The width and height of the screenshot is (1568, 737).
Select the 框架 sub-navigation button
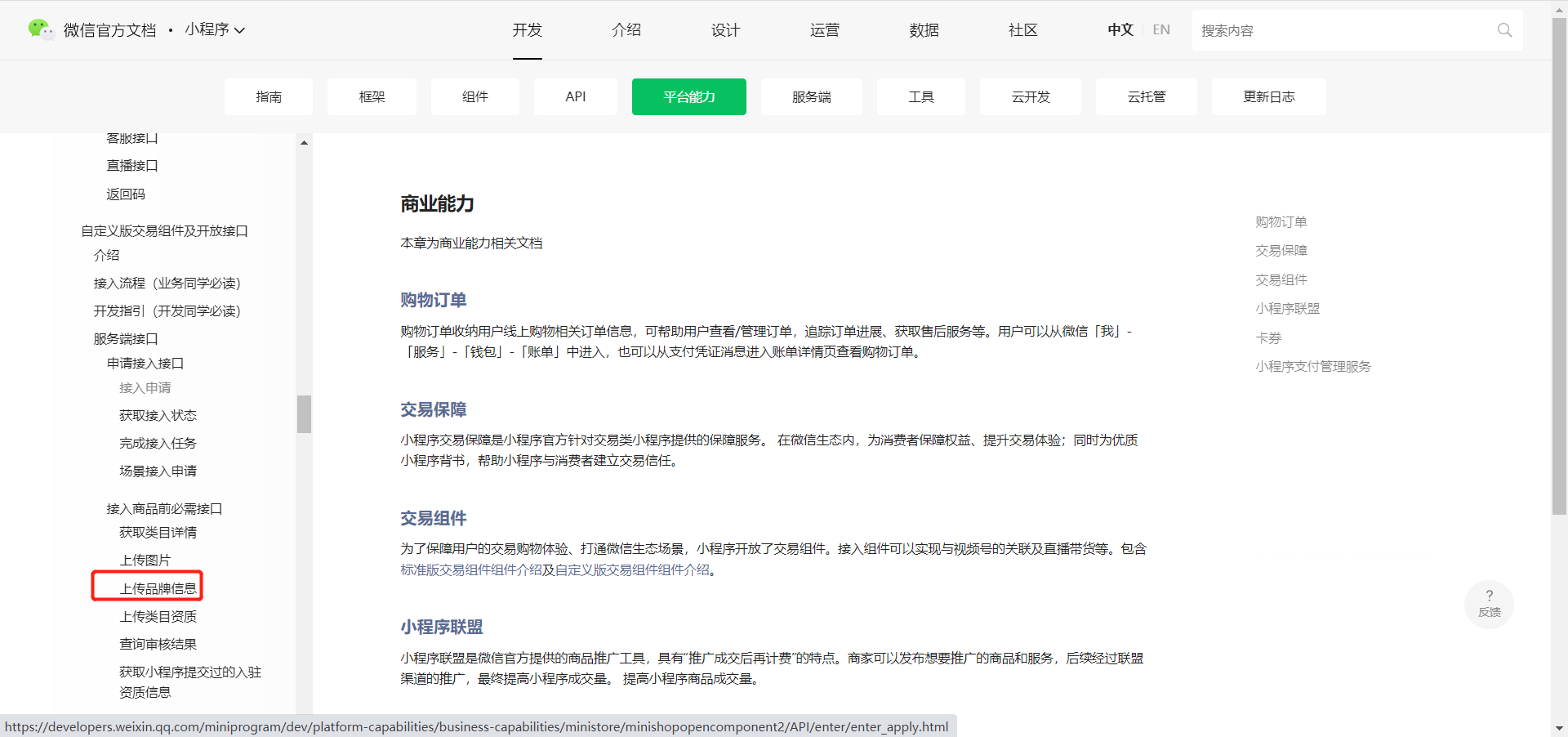[x=372, y=96]
